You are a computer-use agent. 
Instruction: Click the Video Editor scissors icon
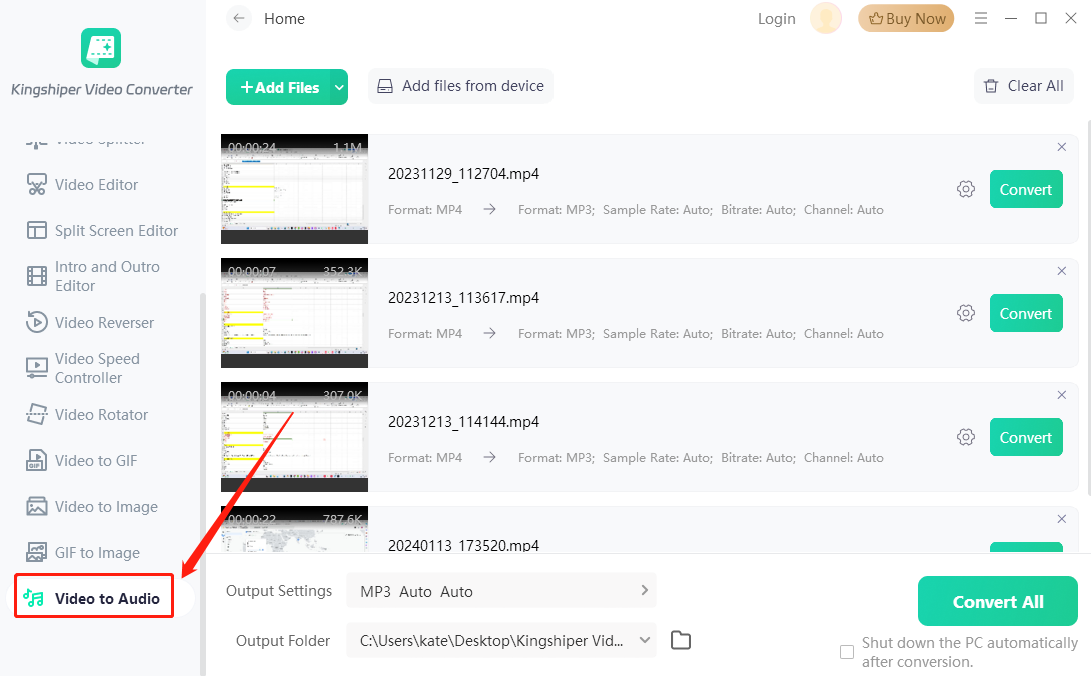click(x=37, y=184)
